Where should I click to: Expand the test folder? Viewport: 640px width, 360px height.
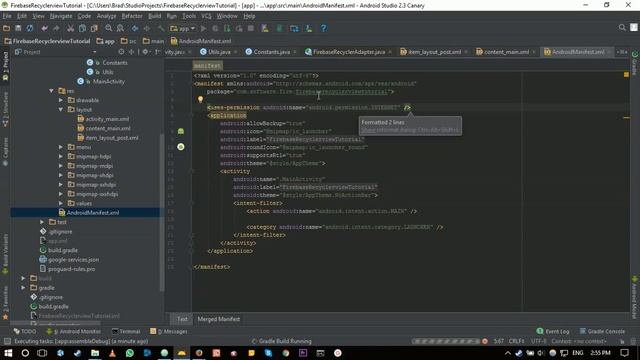point(42,222)
